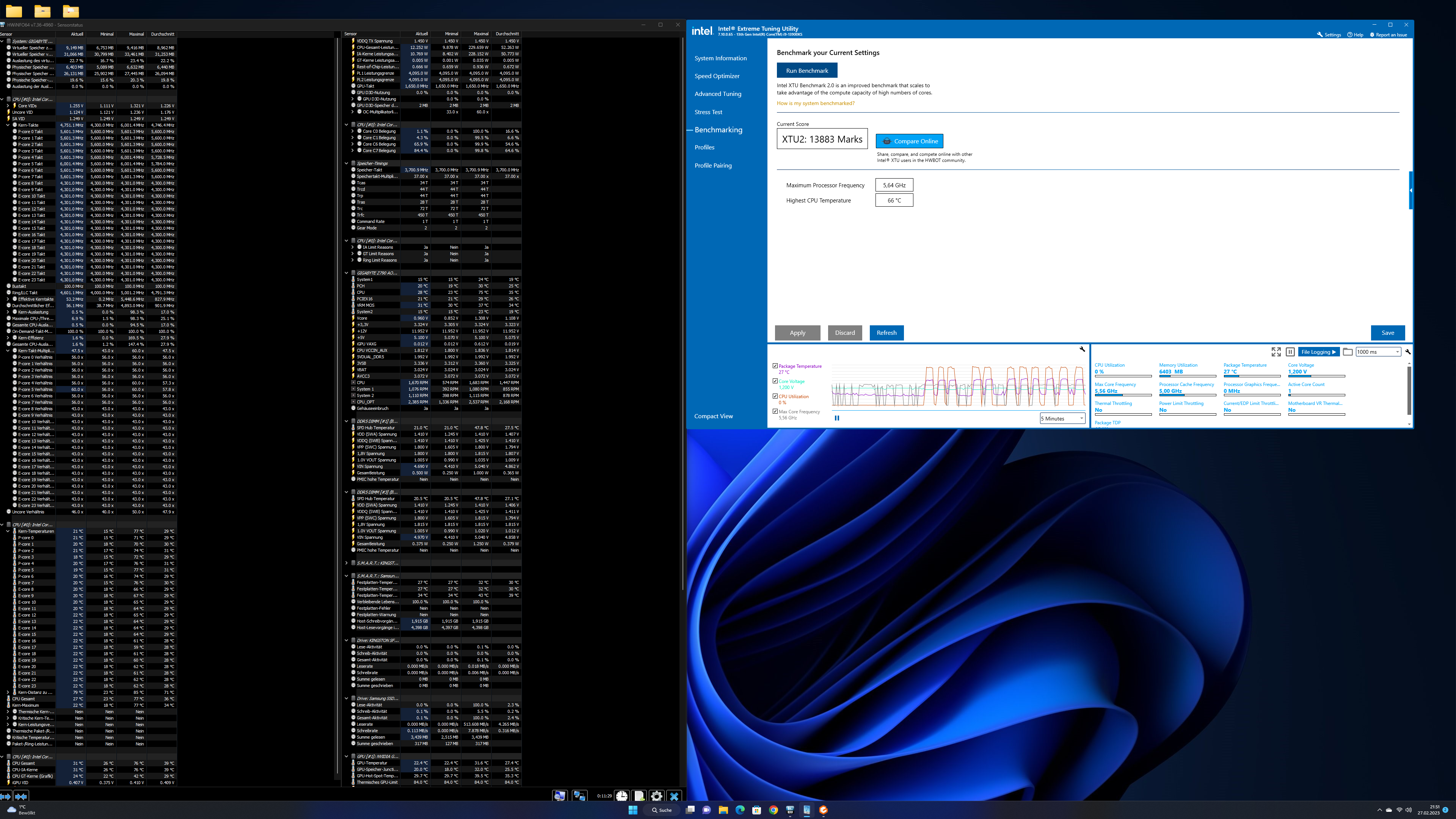Reset HWiNFO monitoring time with clock icon

(622, 796)
